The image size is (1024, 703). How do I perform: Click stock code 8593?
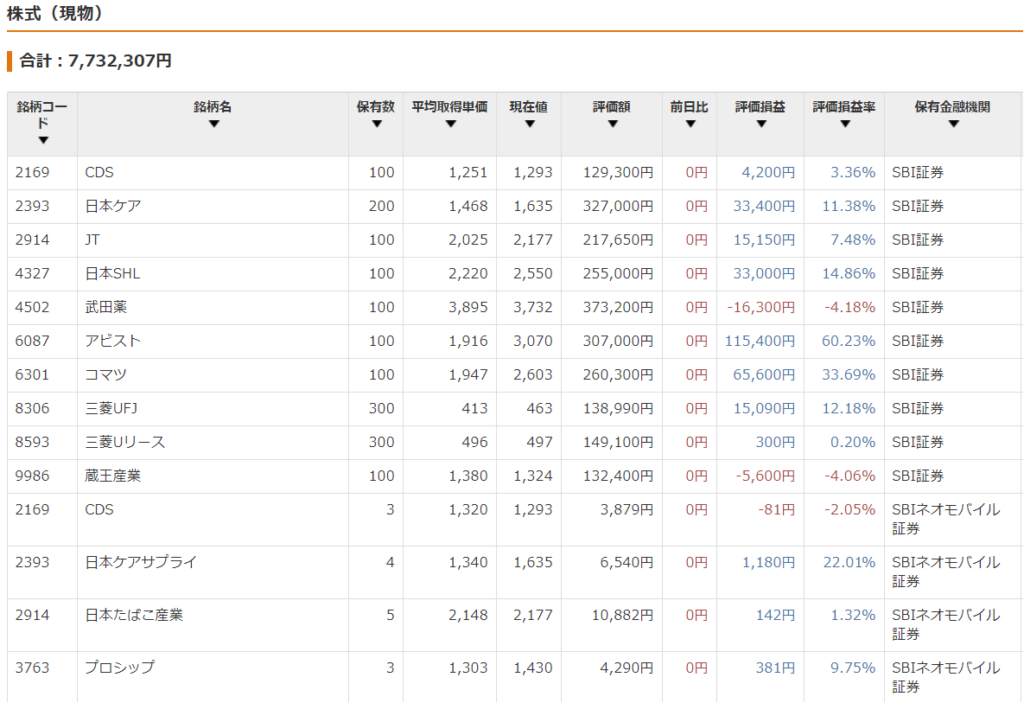[x=32, y=442]
